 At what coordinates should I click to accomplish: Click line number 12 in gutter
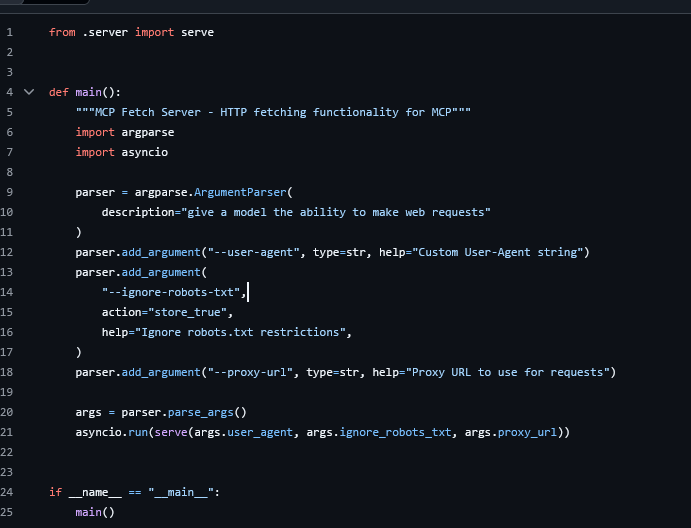click(7, 252)
